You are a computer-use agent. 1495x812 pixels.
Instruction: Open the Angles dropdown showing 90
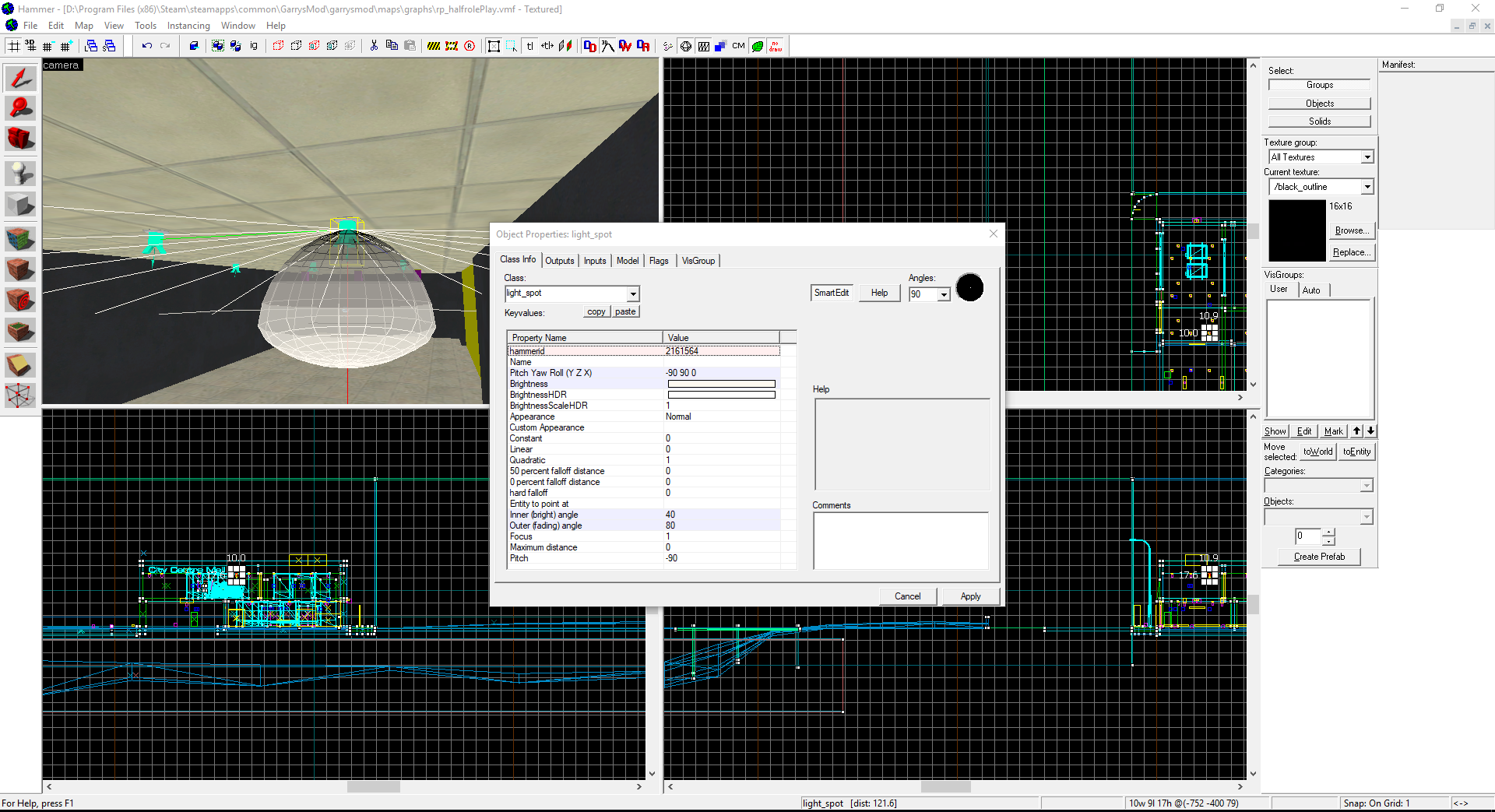click(x=944, y=294)
